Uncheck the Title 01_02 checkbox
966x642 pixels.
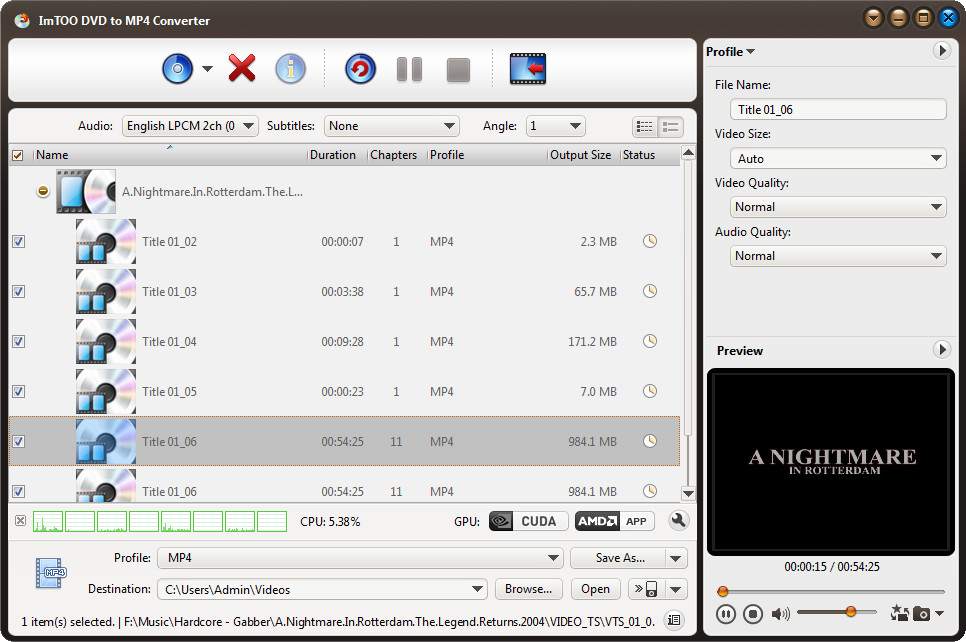coord(18,242)
